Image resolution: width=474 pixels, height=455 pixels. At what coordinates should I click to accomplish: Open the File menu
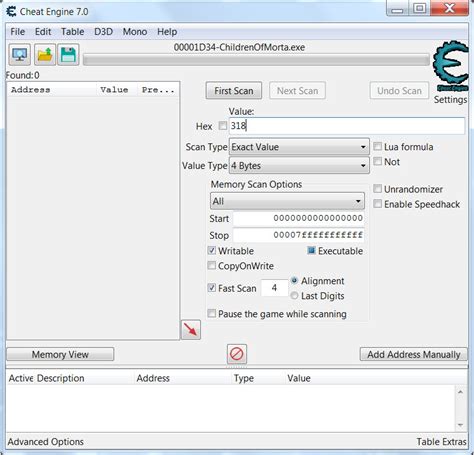17,32
